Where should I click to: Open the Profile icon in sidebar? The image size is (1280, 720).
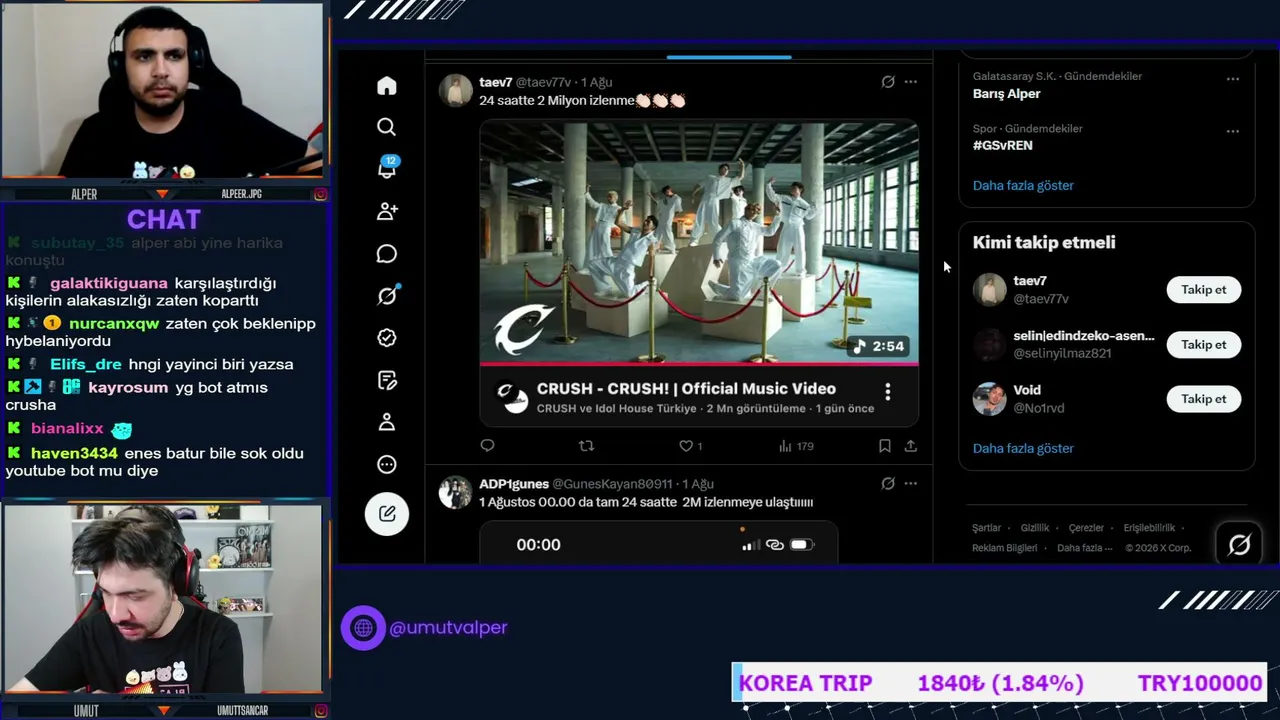tap(387, 422)
